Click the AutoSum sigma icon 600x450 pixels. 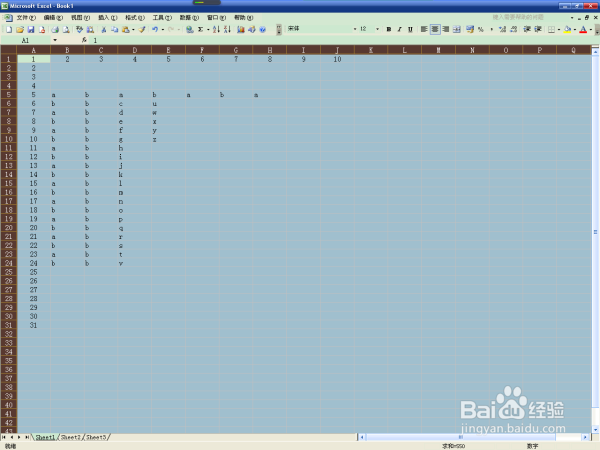tap(201, 29)
